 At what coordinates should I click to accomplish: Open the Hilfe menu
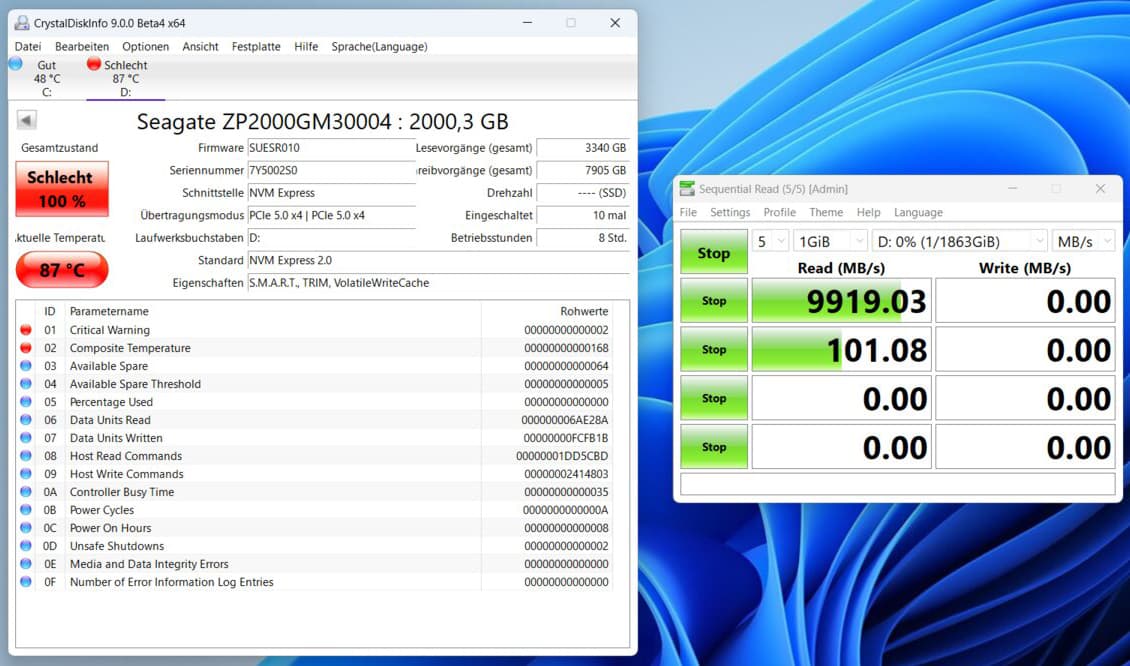coord(306,47)
